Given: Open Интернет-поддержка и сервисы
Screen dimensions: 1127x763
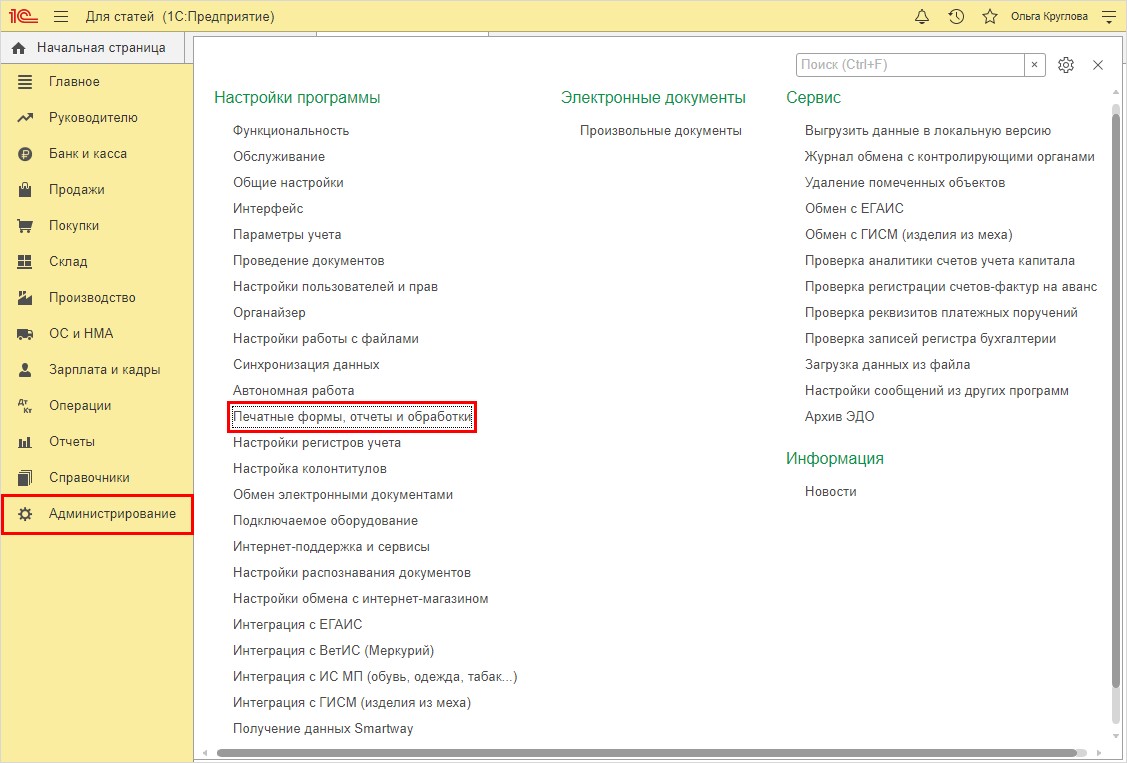Looking at the screenshot, I should (x=331, y=547).
